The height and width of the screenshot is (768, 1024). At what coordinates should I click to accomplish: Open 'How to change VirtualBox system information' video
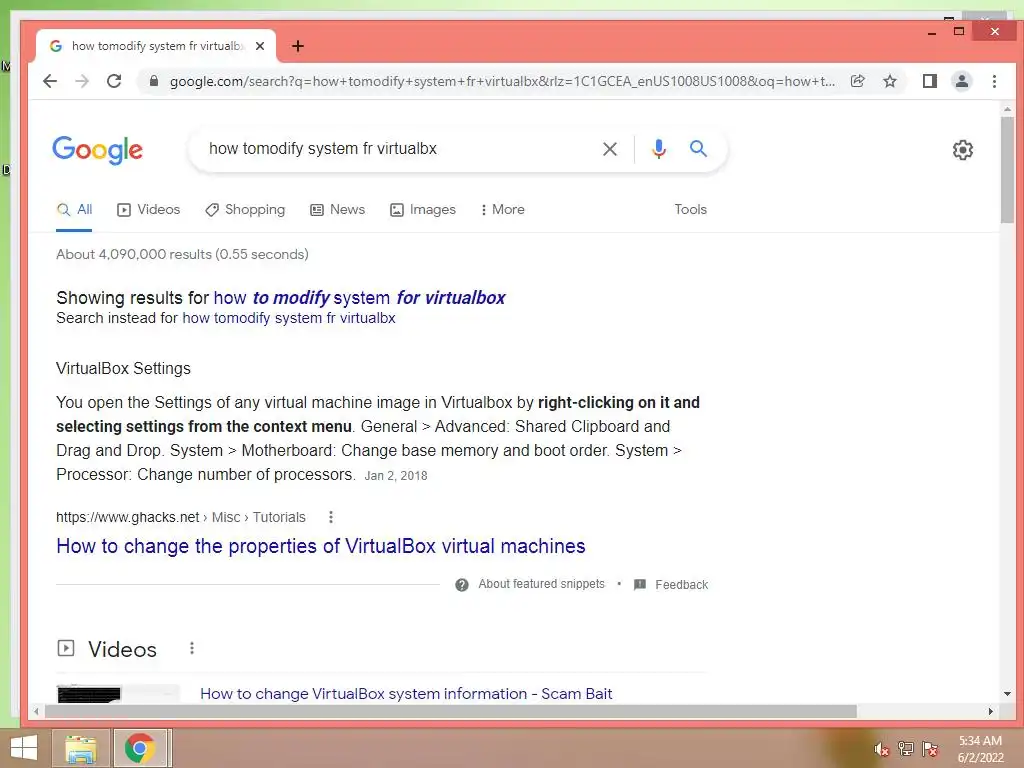(406, 694)
